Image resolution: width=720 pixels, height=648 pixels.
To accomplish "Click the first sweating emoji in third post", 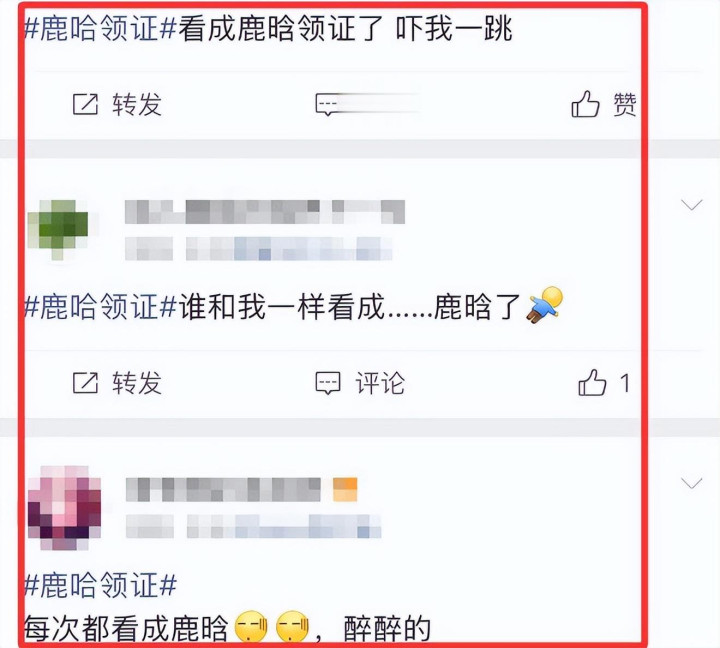I will 251,627.
